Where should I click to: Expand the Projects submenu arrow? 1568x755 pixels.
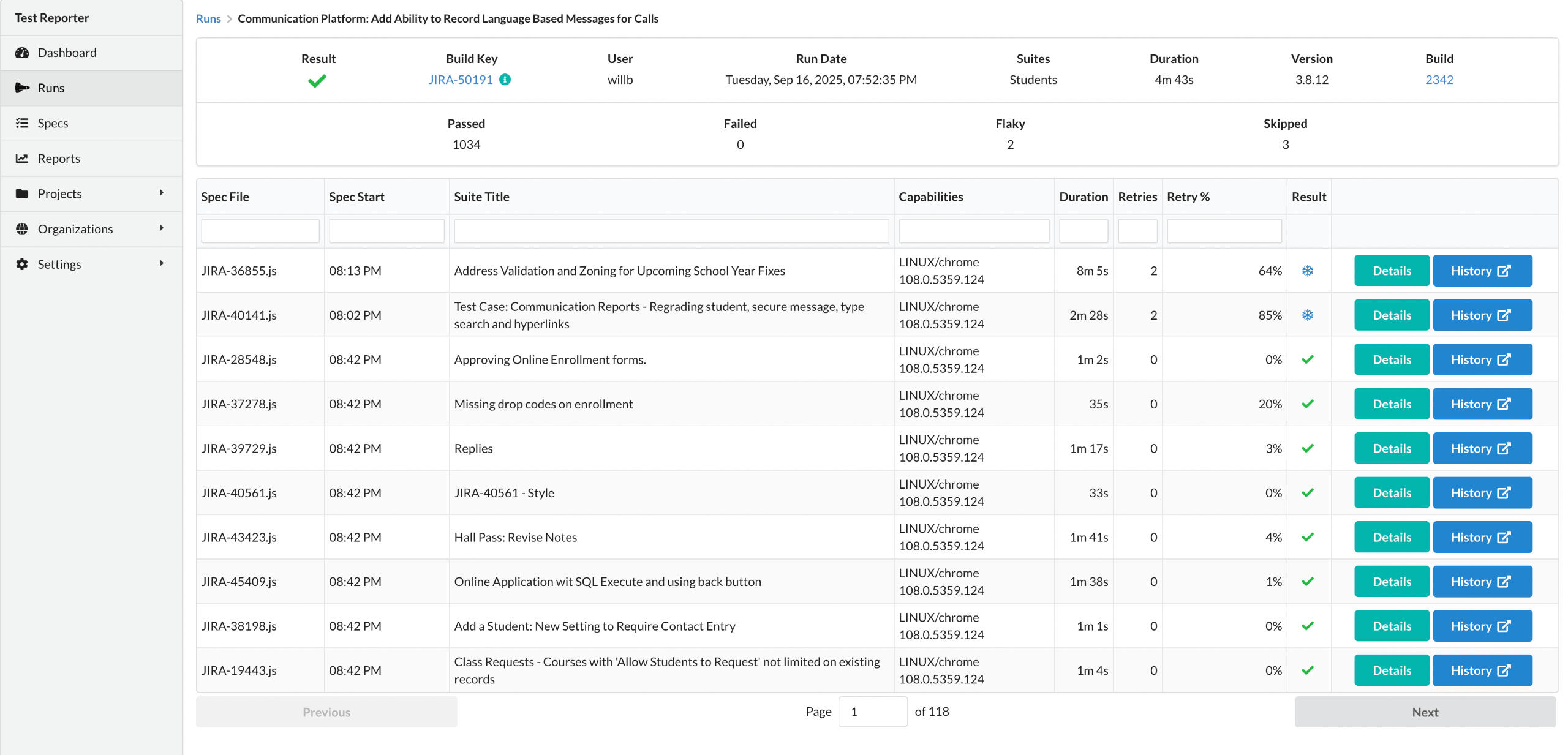point(161,193)
